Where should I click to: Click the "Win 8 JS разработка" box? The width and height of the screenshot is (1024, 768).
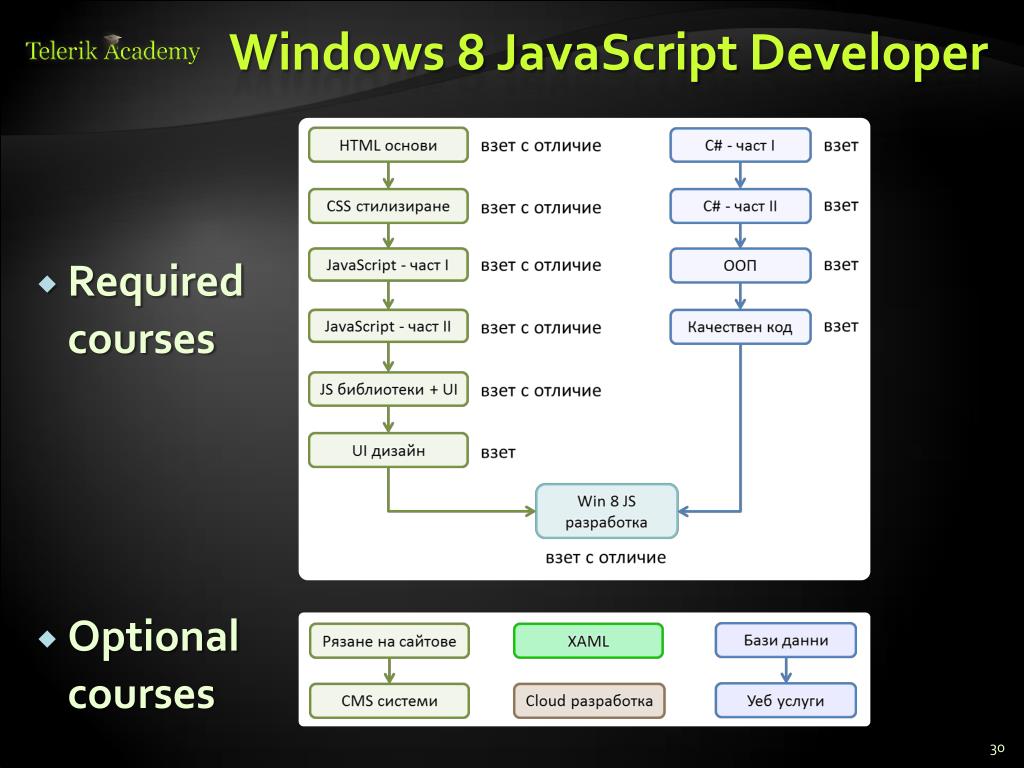607,511
